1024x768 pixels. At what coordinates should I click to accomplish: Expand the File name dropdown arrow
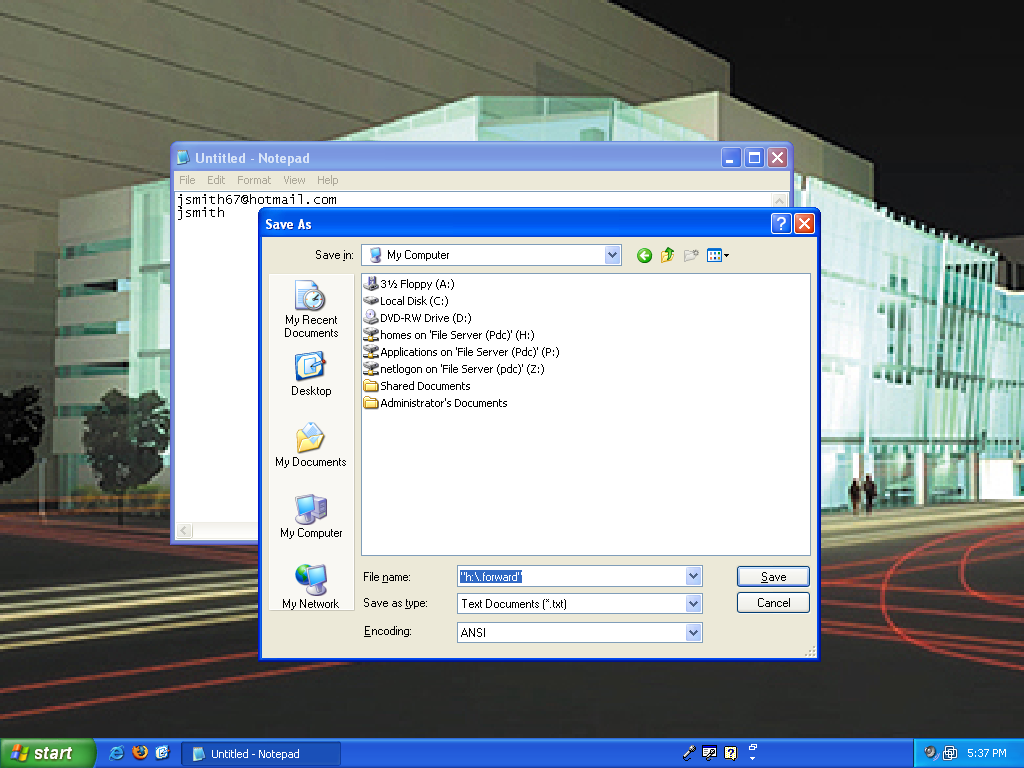[x=694, y=576]
